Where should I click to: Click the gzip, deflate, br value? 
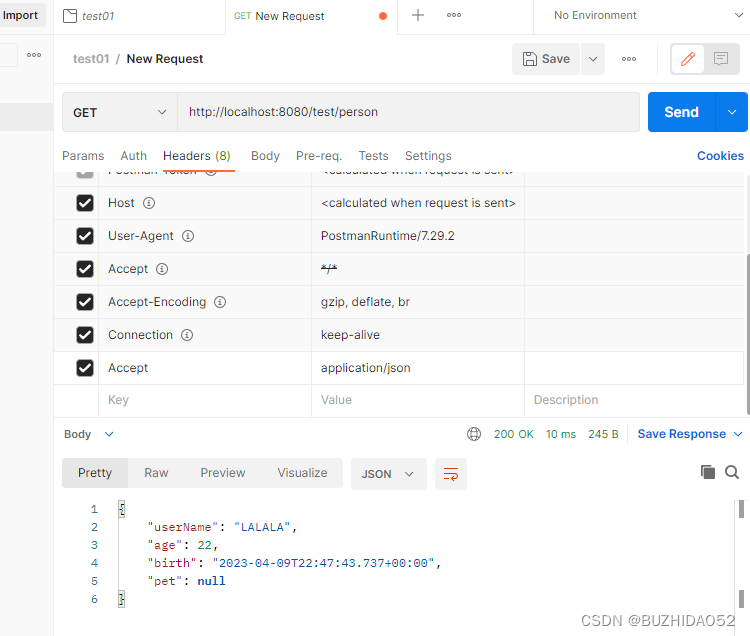365,302
